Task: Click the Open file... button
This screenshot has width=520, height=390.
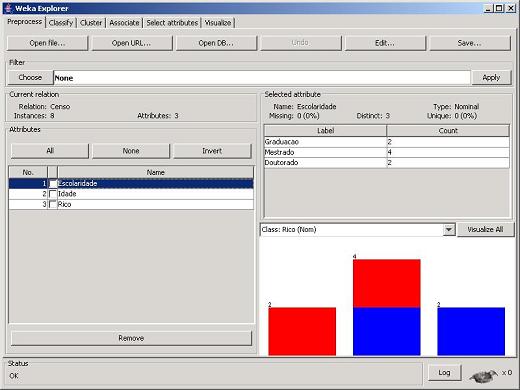Action: (47, 43)
